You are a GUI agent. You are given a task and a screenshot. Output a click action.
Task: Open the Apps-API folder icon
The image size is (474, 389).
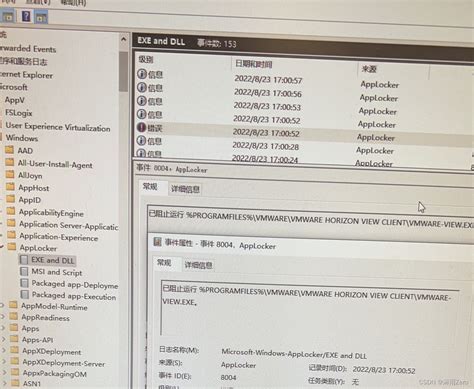click(x=14, y=339)
